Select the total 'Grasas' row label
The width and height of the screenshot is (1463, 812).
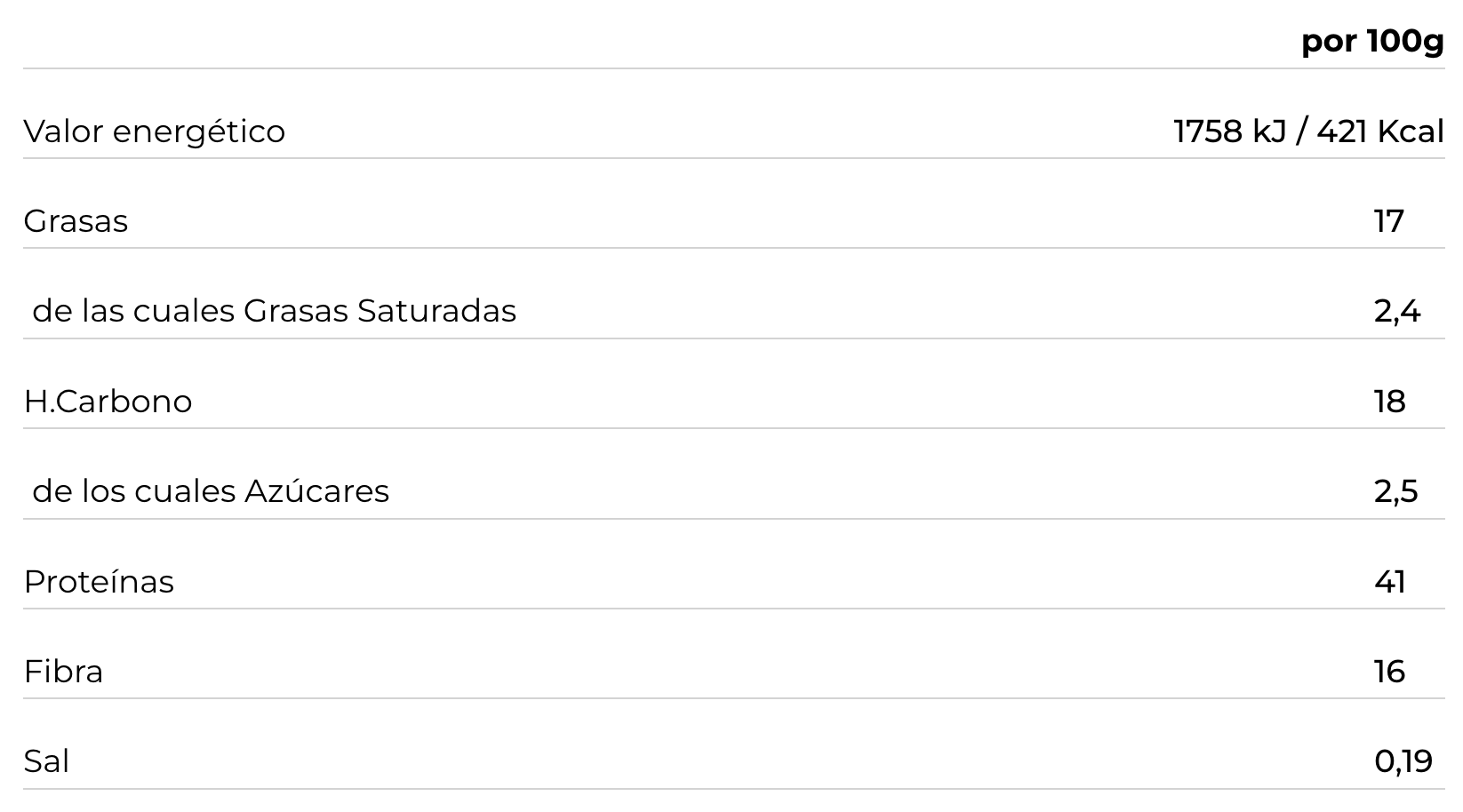pos(76,221)
